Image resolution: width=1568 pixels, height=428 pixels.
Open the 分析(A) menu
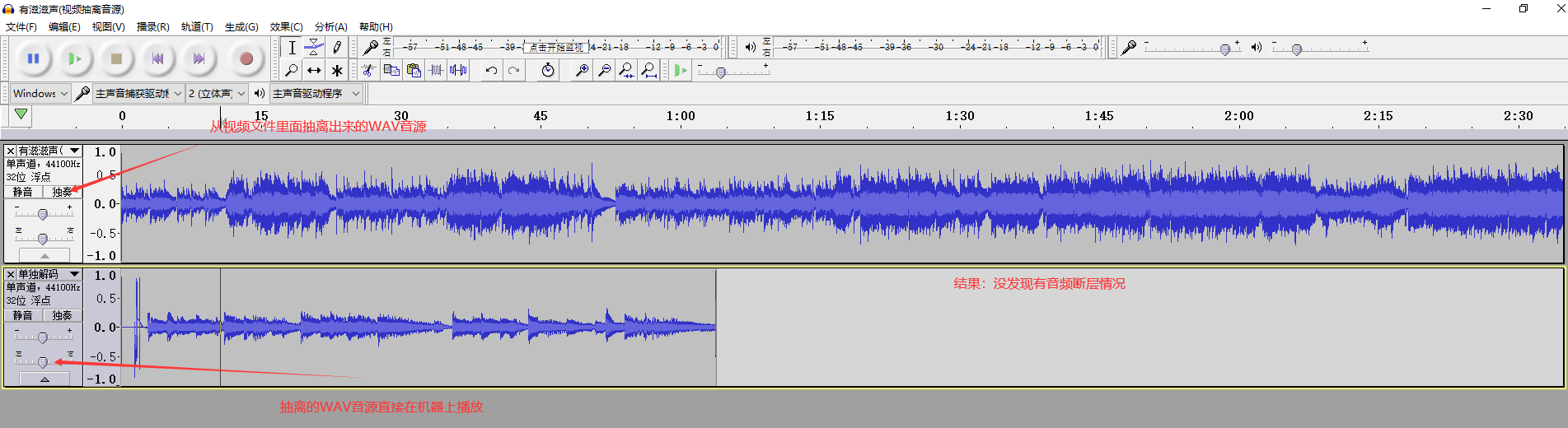[330, 26]
